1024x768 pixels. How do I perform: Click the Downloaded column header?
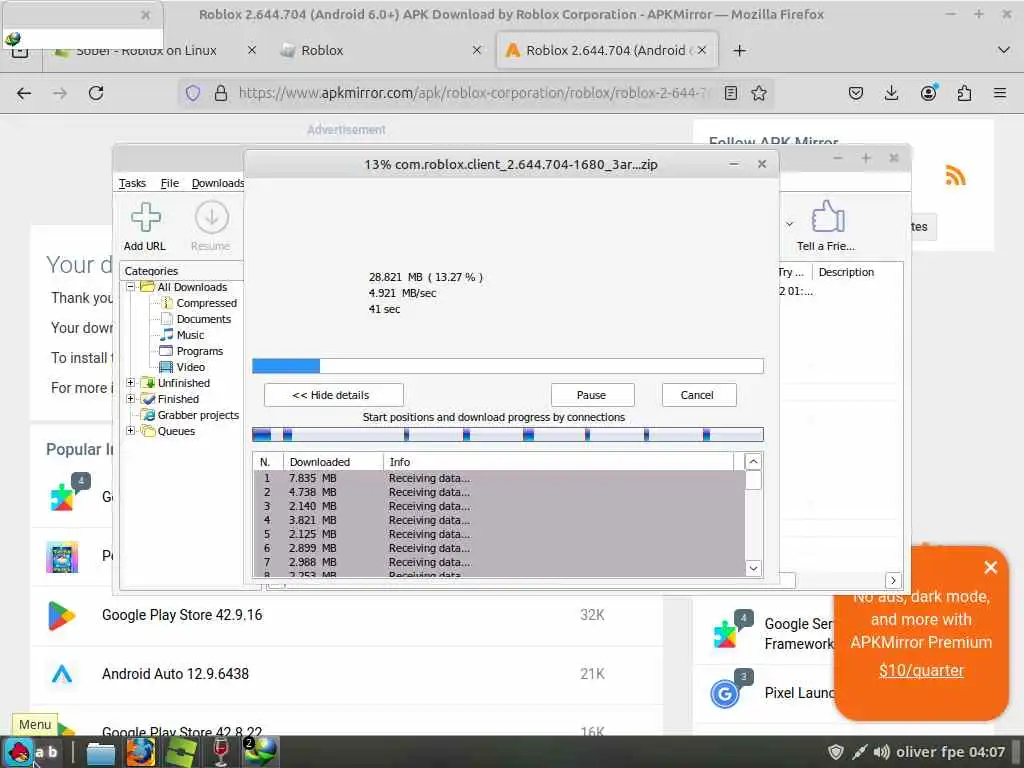(x=333, y=462)
